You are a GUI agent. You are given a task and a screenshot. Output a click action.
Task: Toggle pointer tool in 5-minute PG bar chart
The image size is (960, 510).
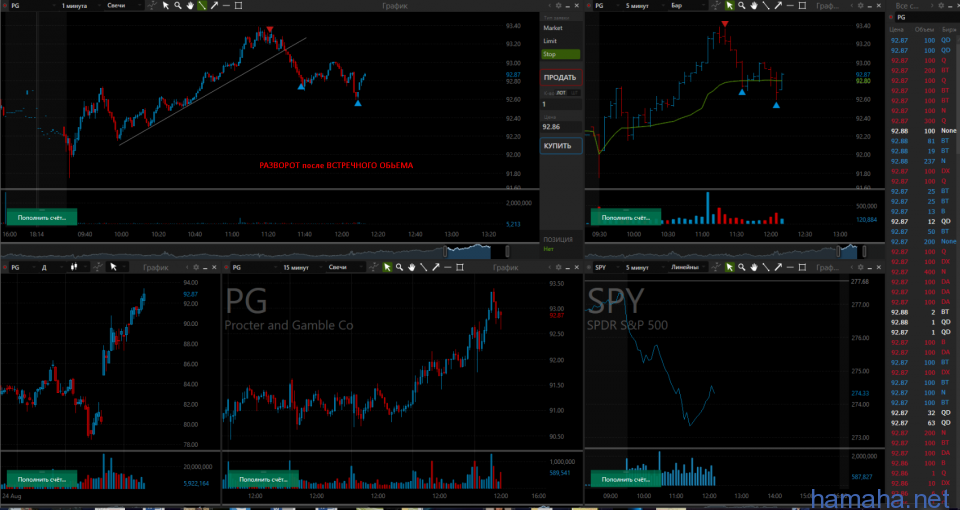tap(730, 6)
